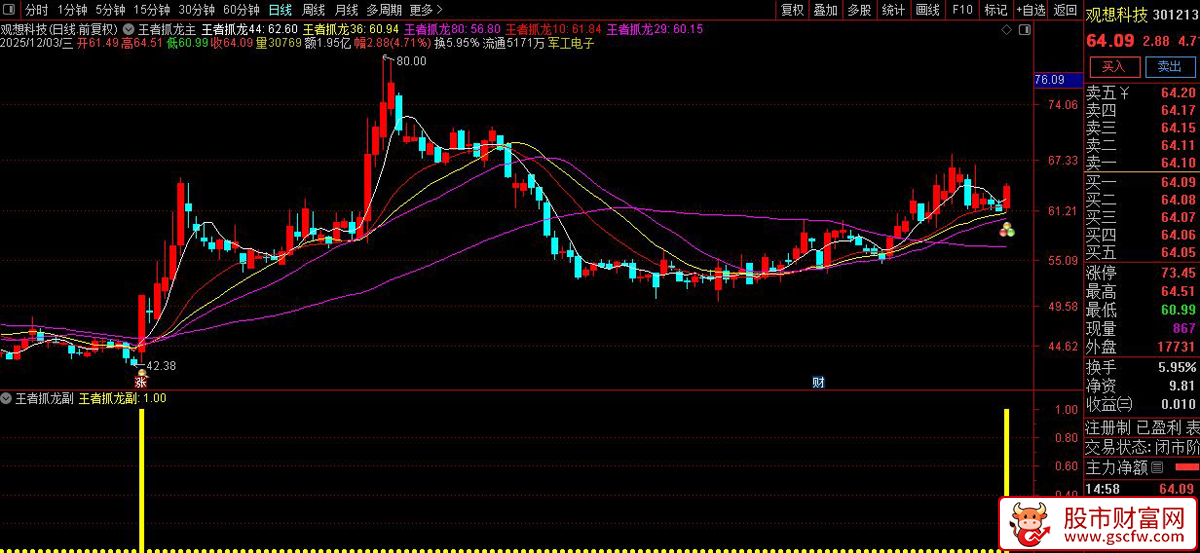1200x553 pixels.
Task: Select the 卖三 row at 64.15
Action: point(1142,128)
